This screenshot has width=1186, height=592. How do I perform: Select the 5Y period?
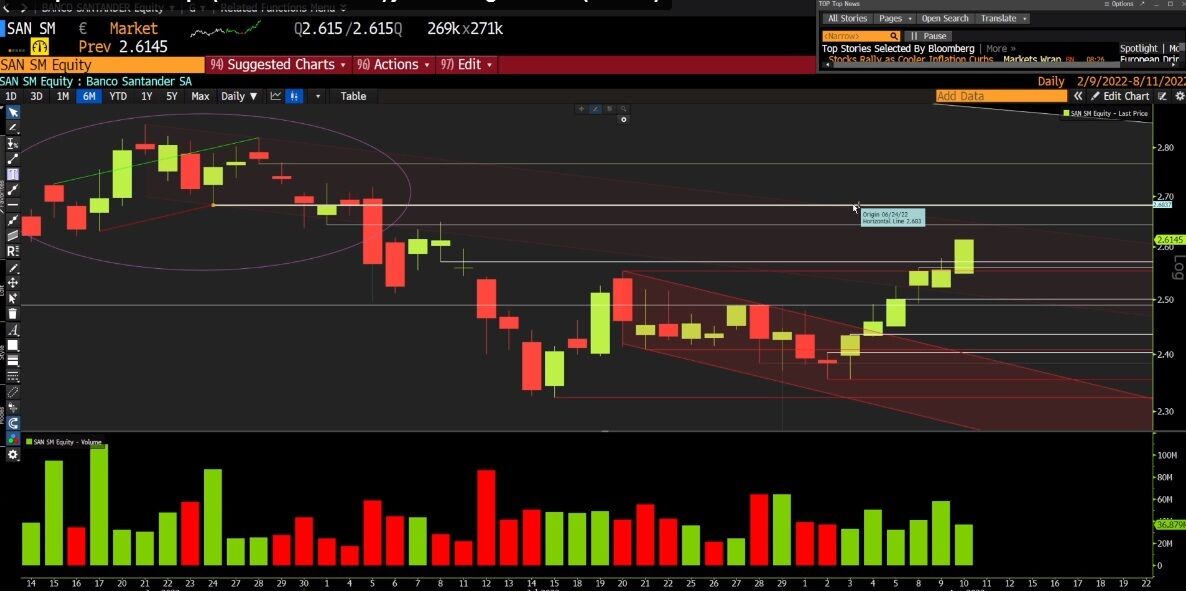(172, 96)
